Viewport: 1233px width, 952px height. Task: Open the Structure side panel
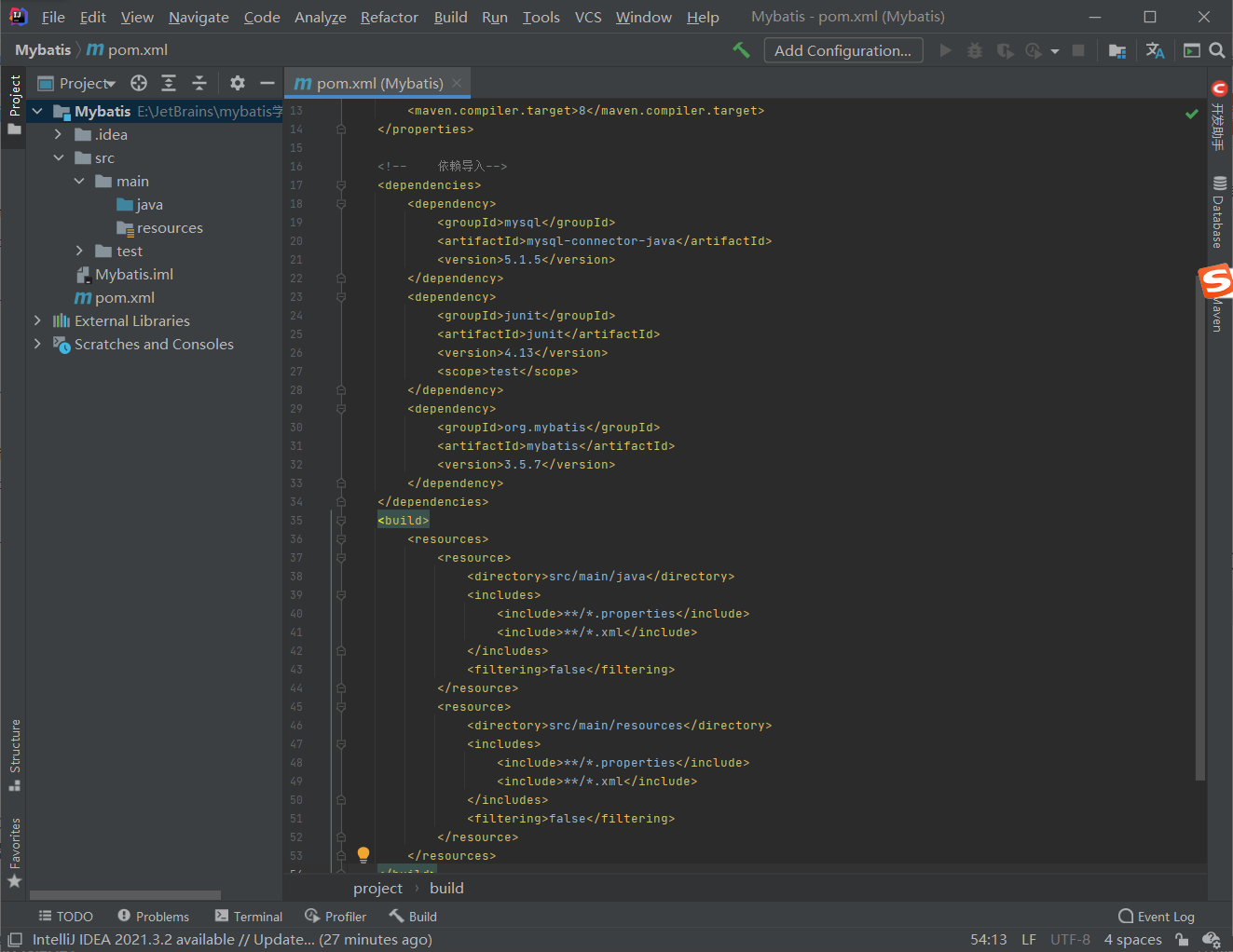tap(15, 755)
